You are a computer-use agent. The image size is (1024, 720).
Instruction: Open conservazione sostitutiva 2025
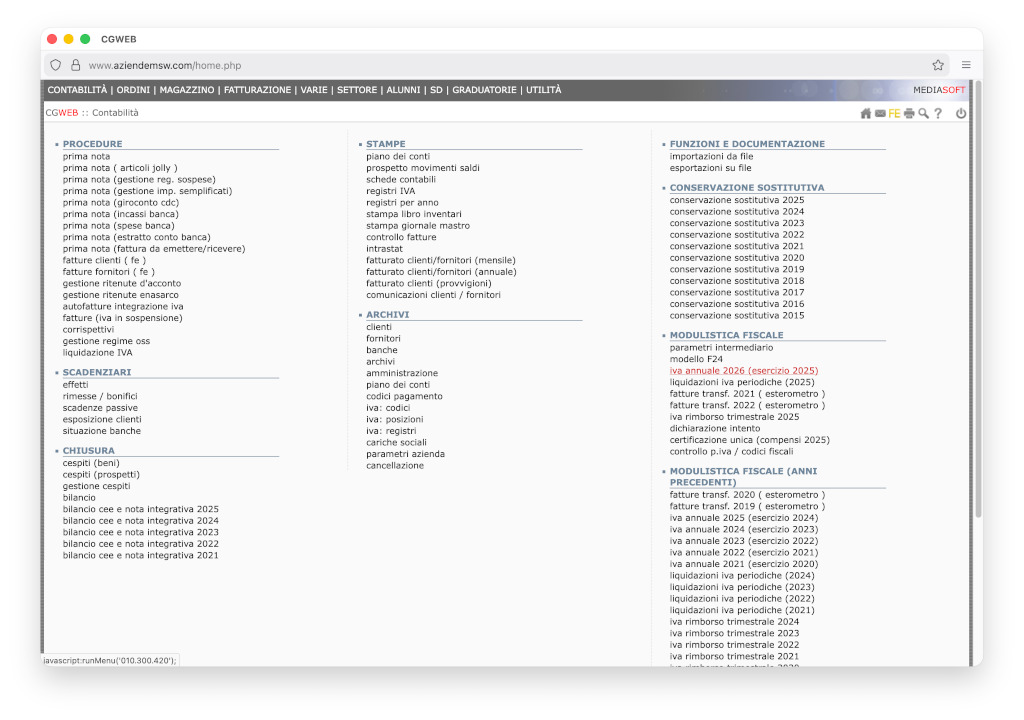(736, 200)
